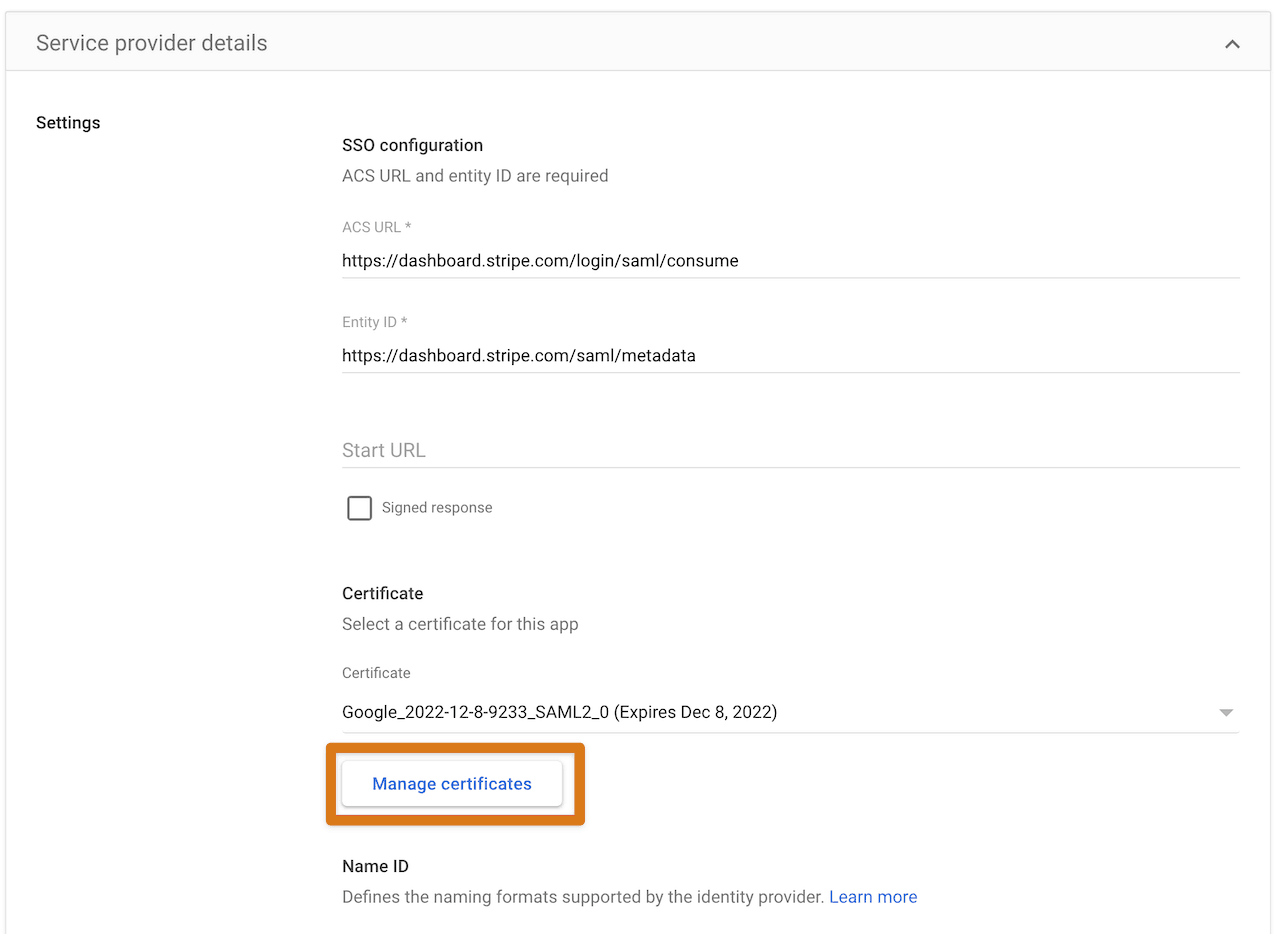This screenshot has width=1280, height=934.
Task: Click the Name ID heading
Action: point(375,866)
